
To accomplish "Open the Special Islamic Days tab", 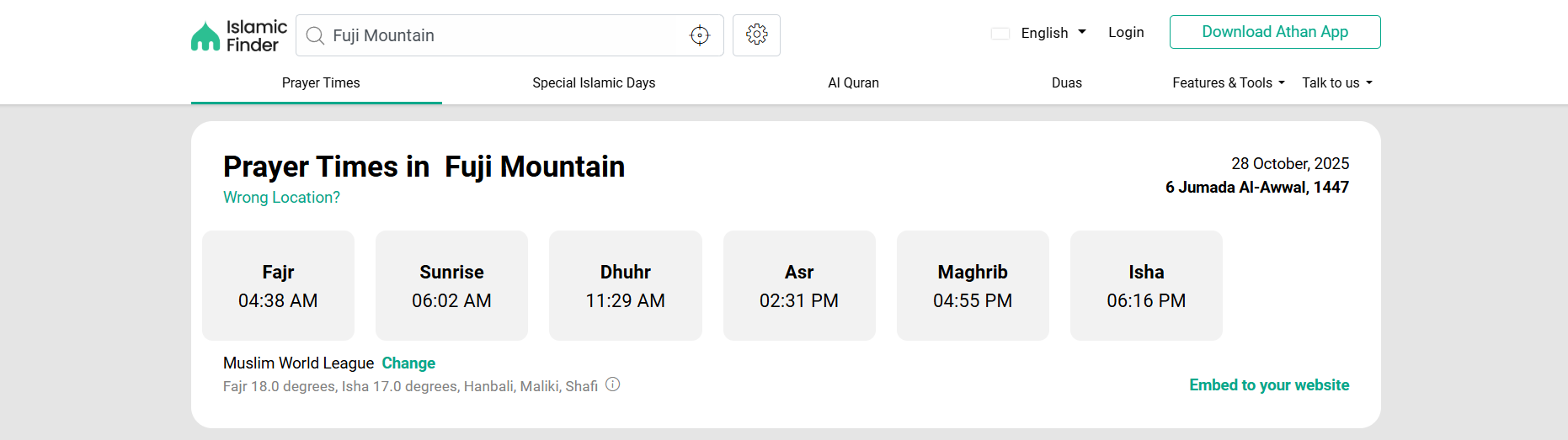I will tap(594, 82).
